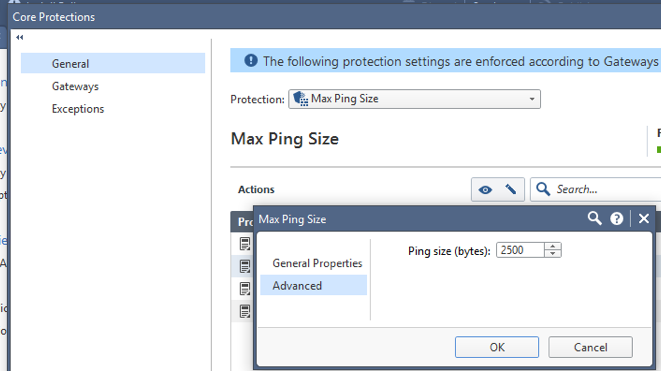Click OK to confirm ping size

pyautogui.click(x=497, y=347)
